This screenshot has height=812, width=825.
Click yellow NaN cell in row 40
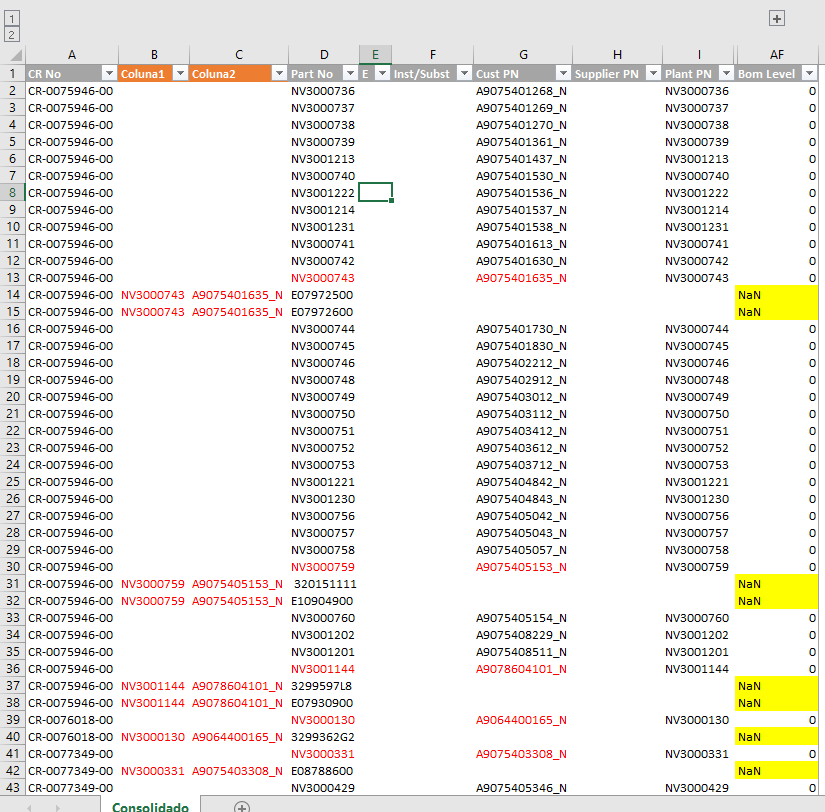tap(777, 737)
